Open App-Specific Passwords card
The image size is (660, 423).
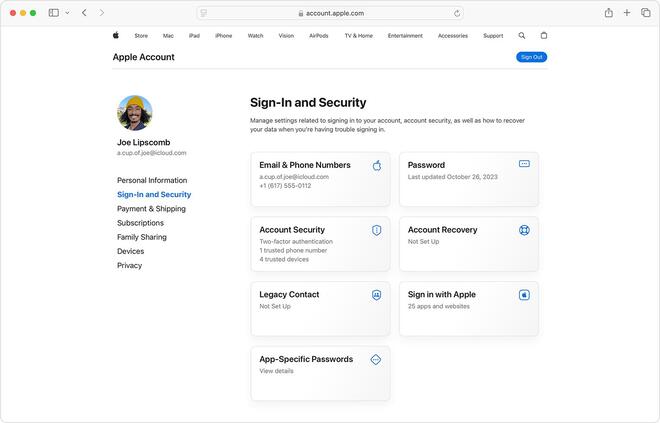(x=320, y=373)
